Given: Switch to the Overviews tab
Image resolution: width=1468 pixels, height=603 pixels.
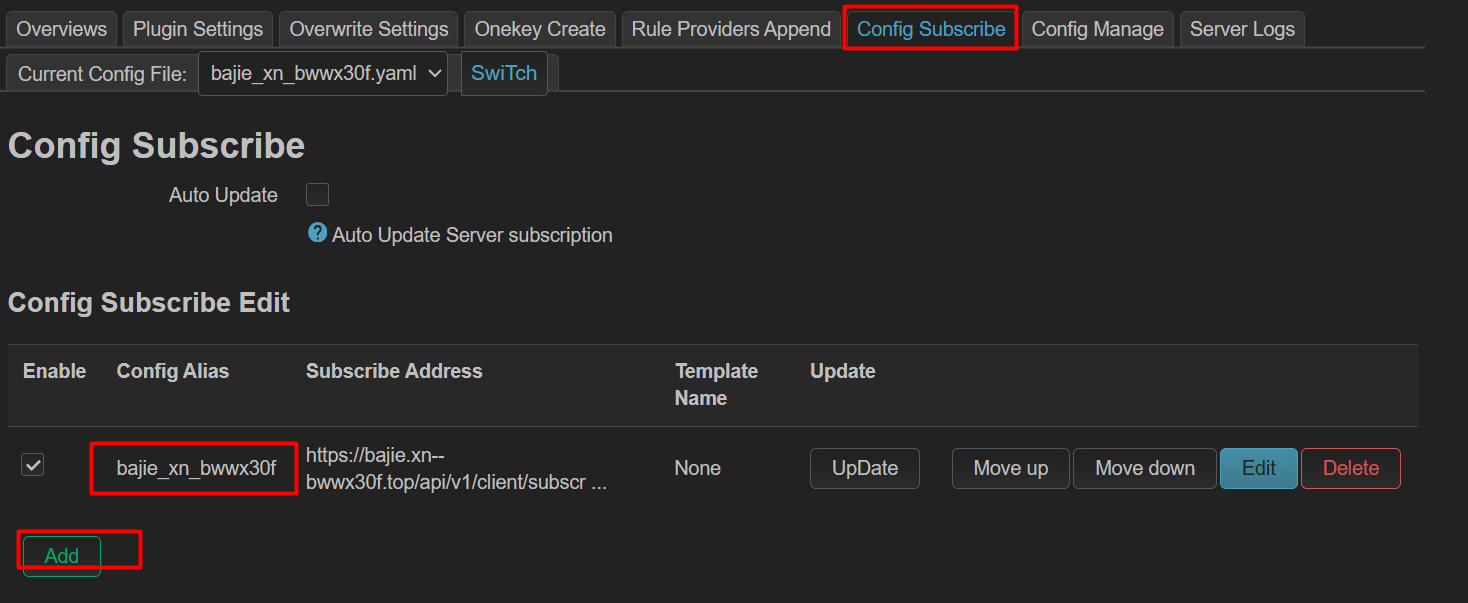Looking at the screenshot, I should click(62, 29).
